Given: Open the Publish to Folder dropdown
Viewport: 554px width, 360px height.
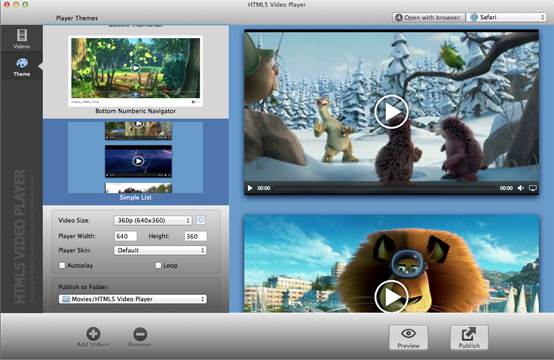Looking at the screenshot, I should click(x=132, y=299).
